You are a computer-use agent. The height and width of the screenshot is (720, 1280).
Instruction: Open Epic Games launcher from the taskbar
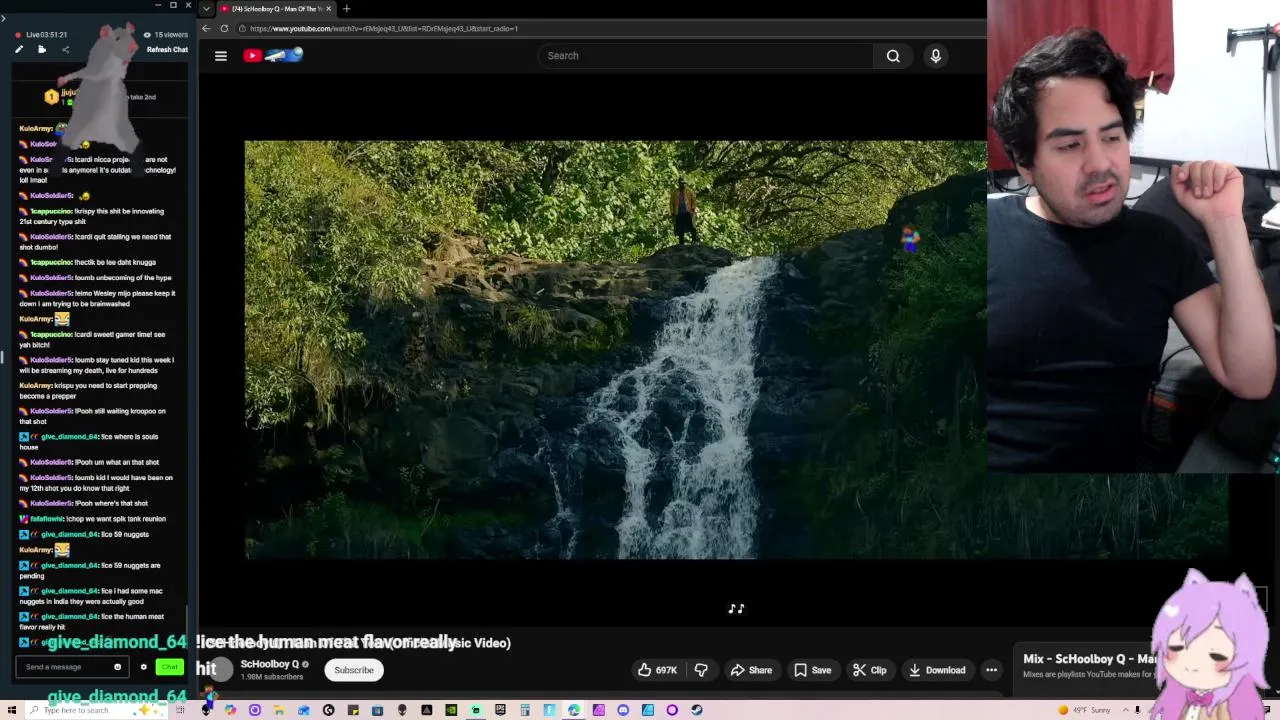pyautogui.click(x=500, y=710)
